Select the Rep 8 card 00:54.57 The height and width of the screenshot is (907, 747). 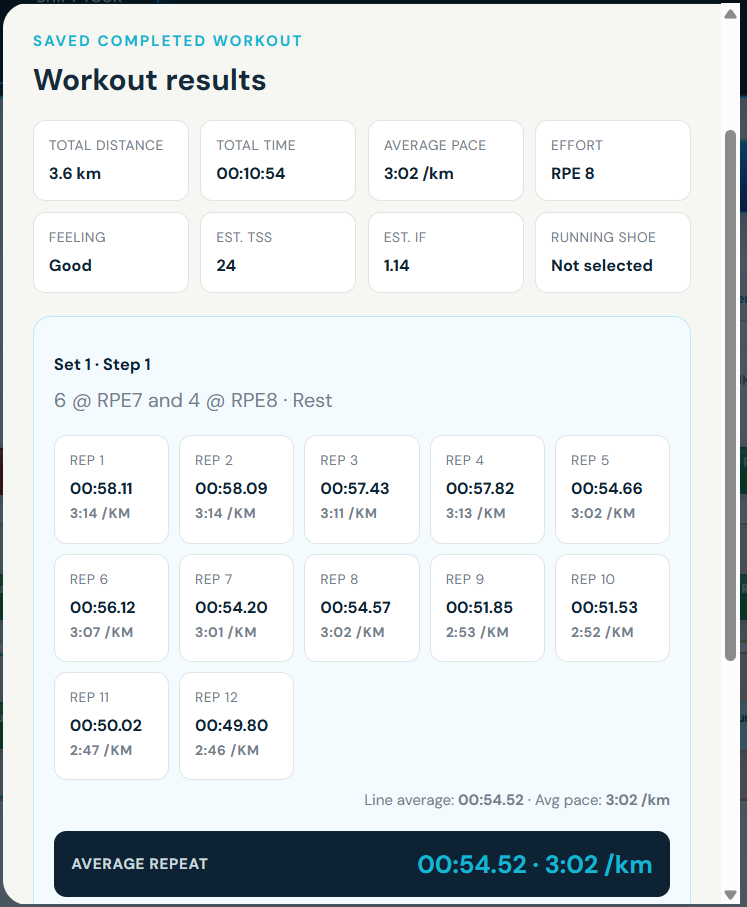point(362,608)
